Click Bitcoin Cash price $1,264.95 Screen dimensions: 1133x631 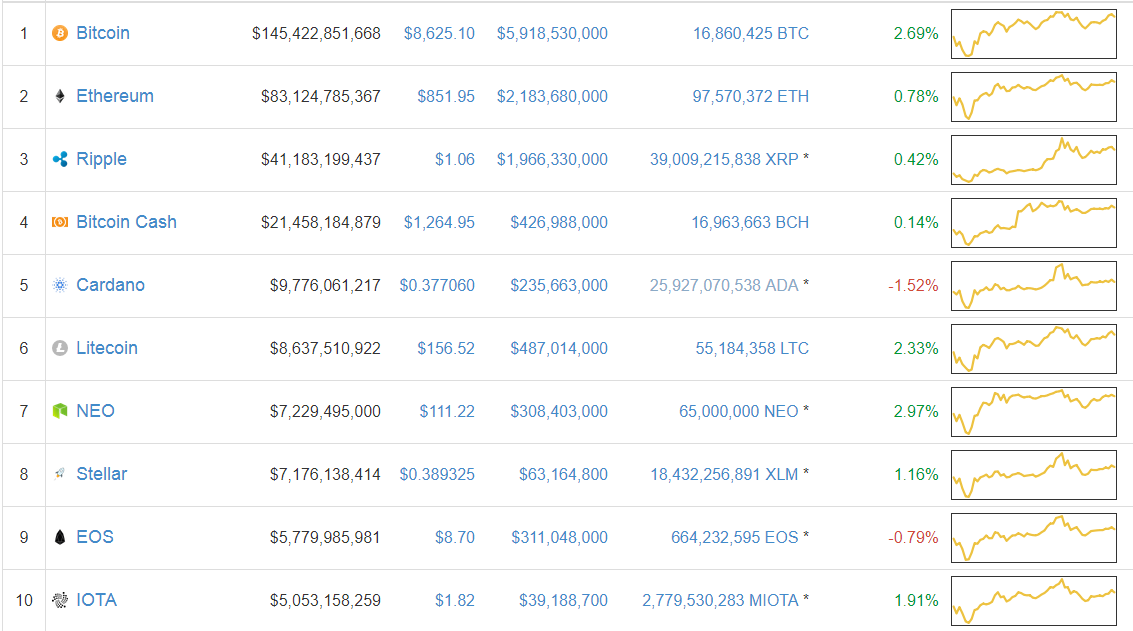[439, 222]
